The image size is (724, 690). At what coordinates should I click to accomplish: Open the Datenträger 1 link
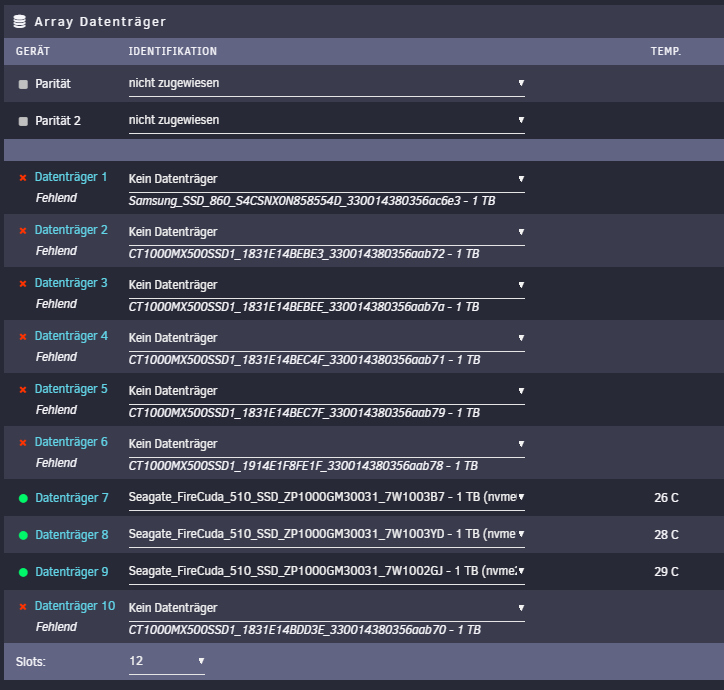[x=71, y=177]
